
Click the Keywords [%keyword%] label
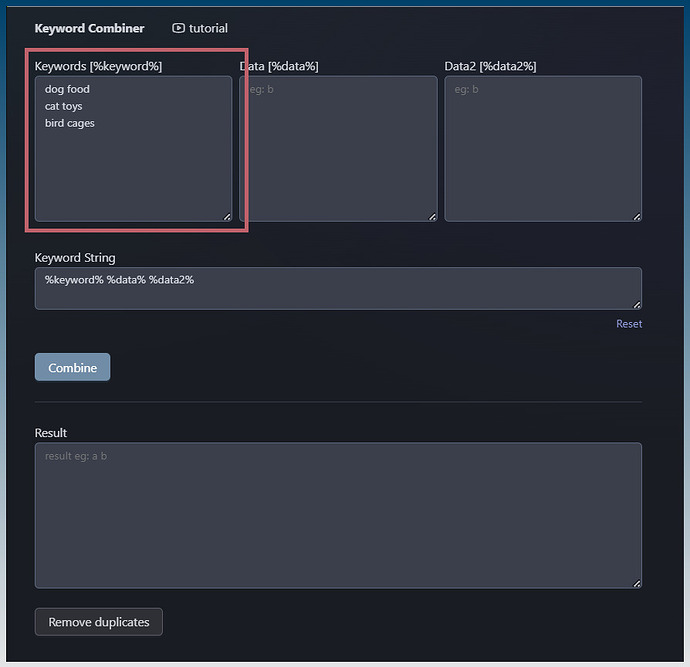click(x=98, y=66)
